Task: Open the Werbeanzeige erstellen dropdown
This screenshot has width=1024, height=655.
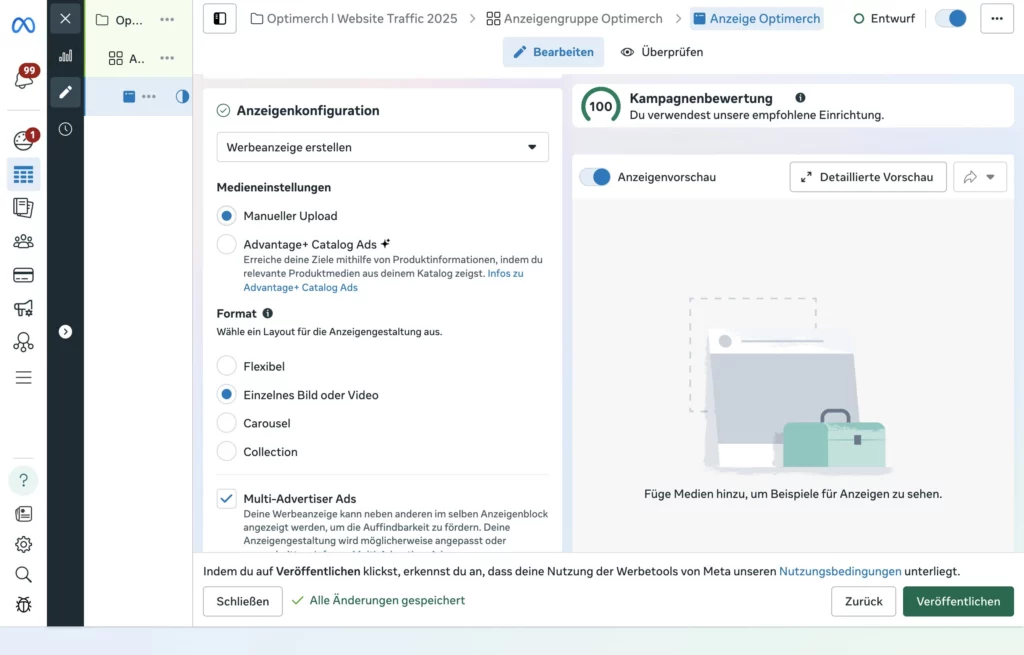Action: (x=383, y=146)
